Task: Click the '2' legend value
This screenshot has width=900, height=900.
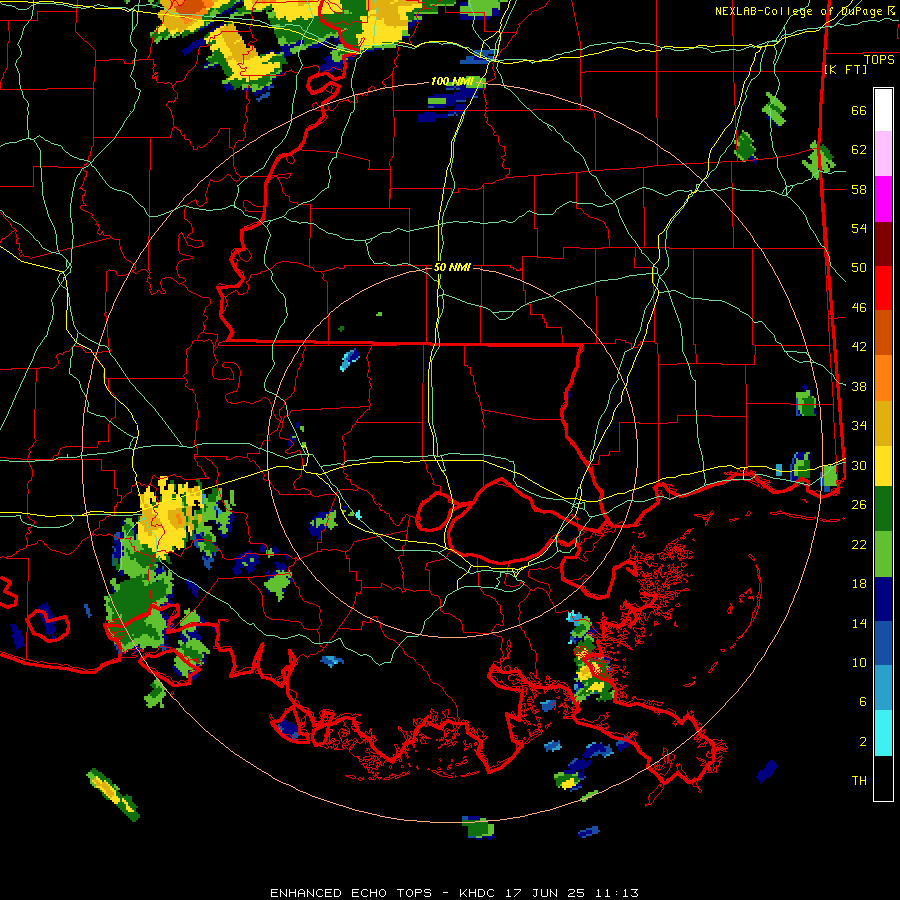Action: [x=863, y=742]
